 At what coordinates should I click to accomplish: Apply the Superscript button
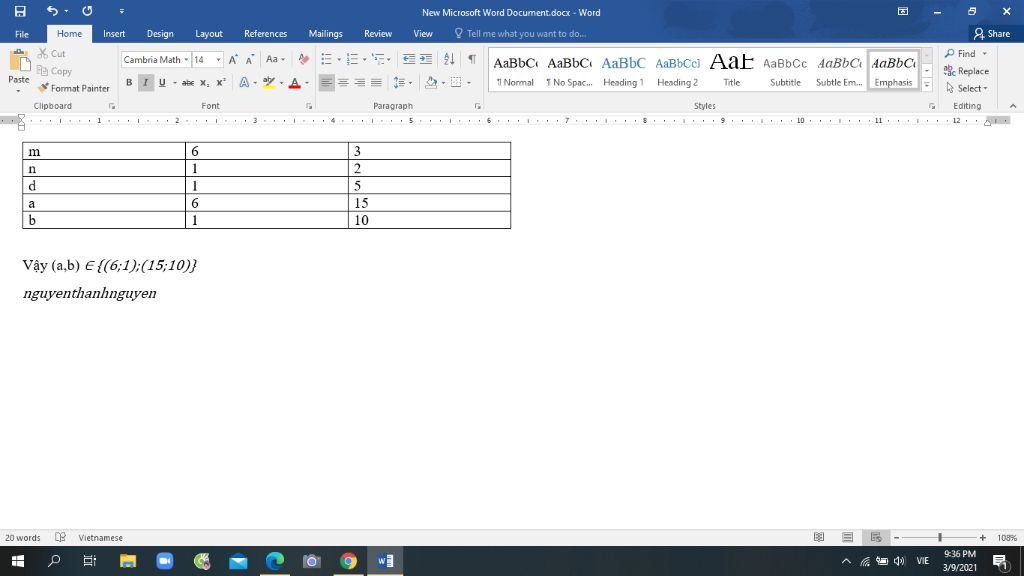click(221, 83)
